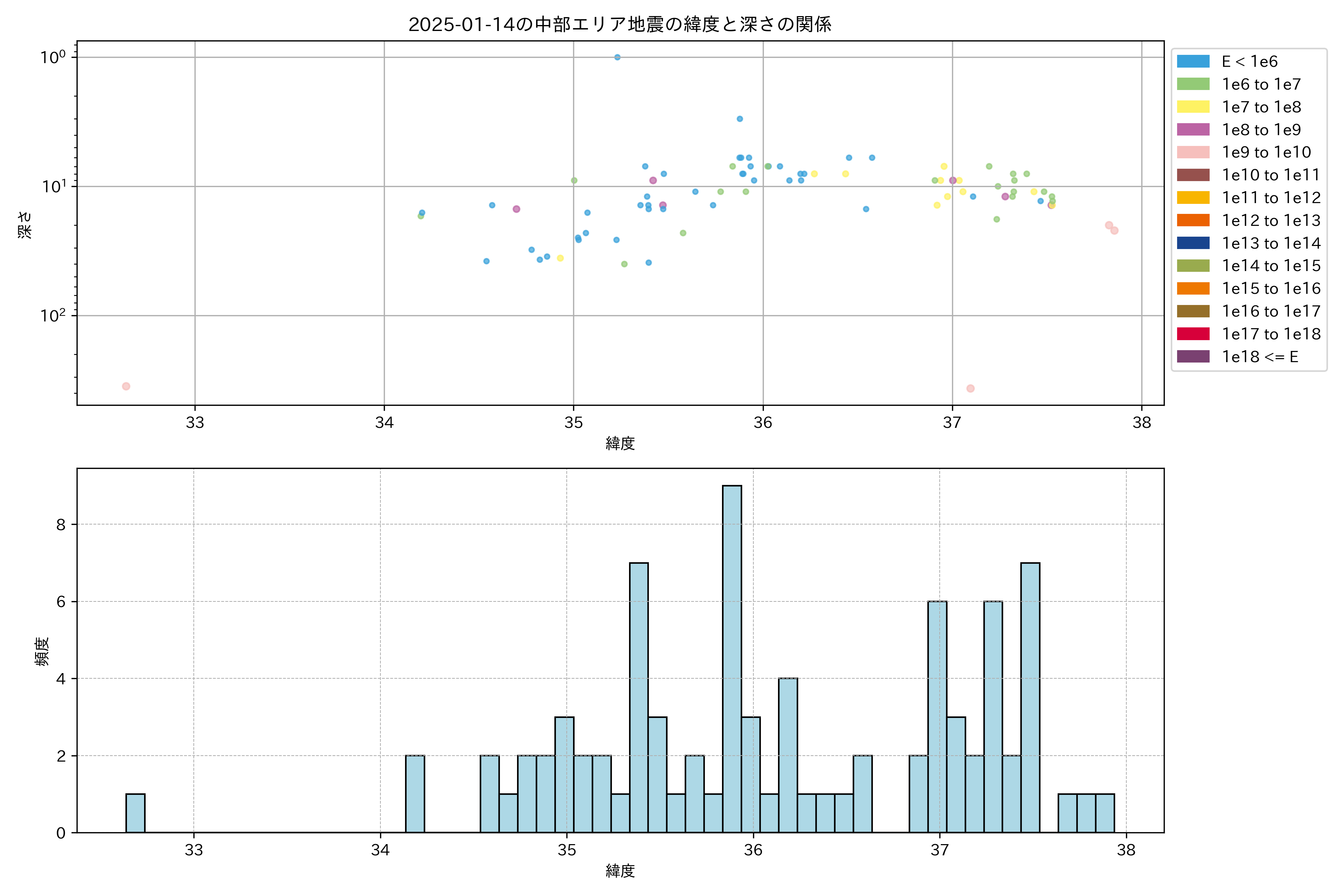Click the 頻度 y-axis label
1344x896 pixels.
coord(42,651)
